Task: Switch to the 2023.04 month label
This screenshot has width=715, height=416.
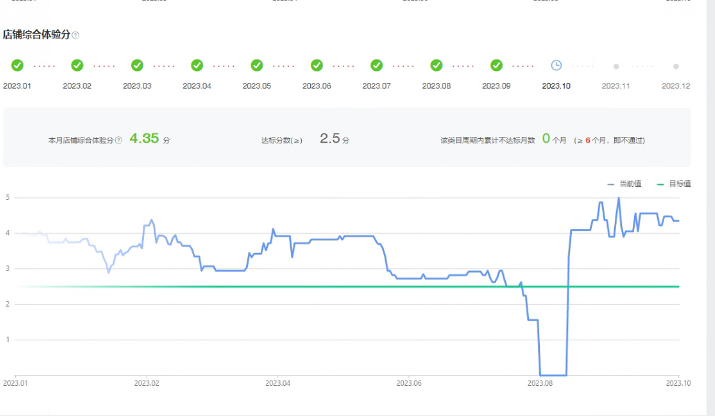Action: pyautogui.click(x=197, y=86)
